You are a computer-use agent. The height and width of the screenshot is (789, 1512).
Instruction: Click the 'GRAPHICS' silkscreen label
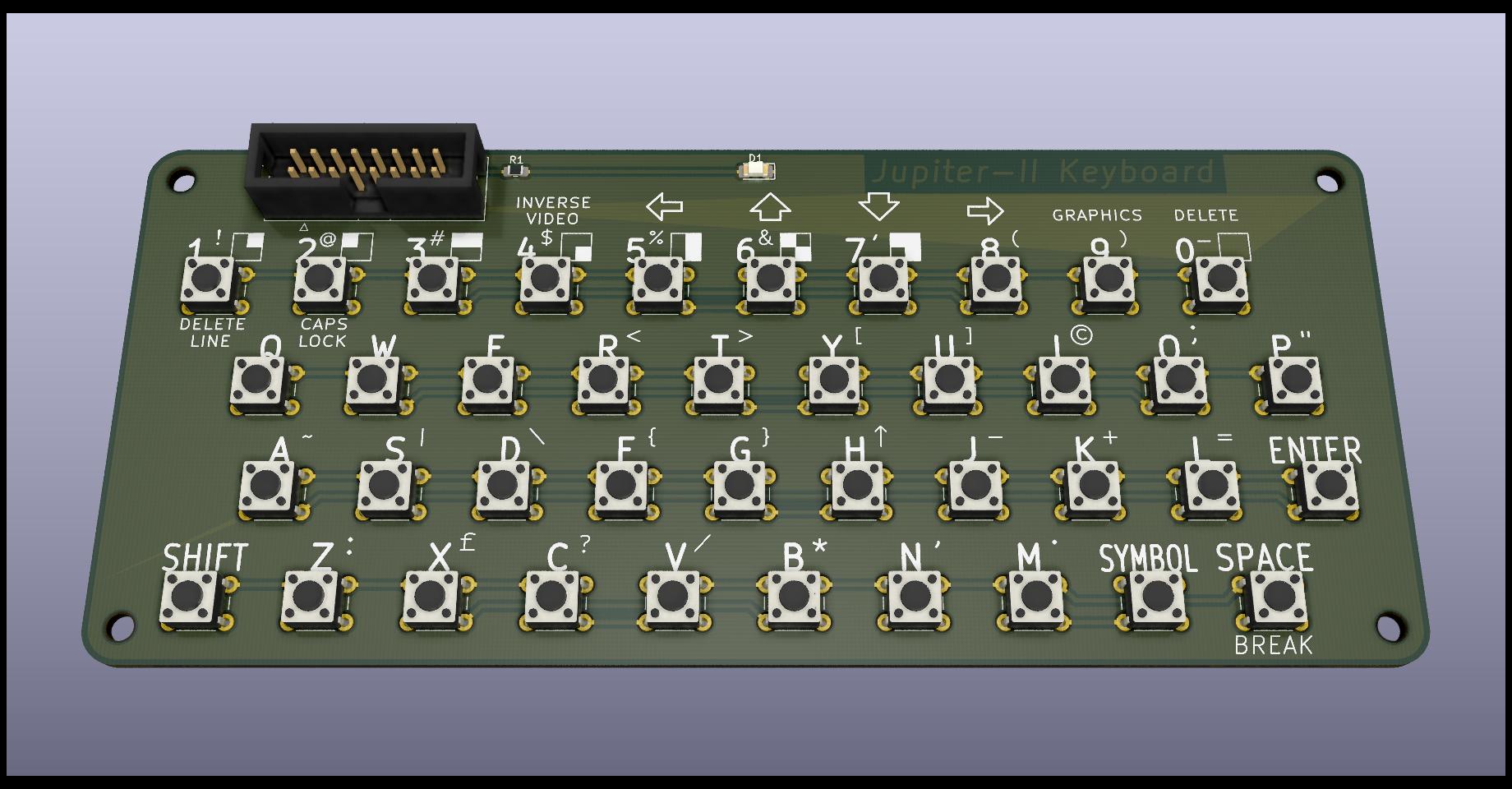(1097, 215)
